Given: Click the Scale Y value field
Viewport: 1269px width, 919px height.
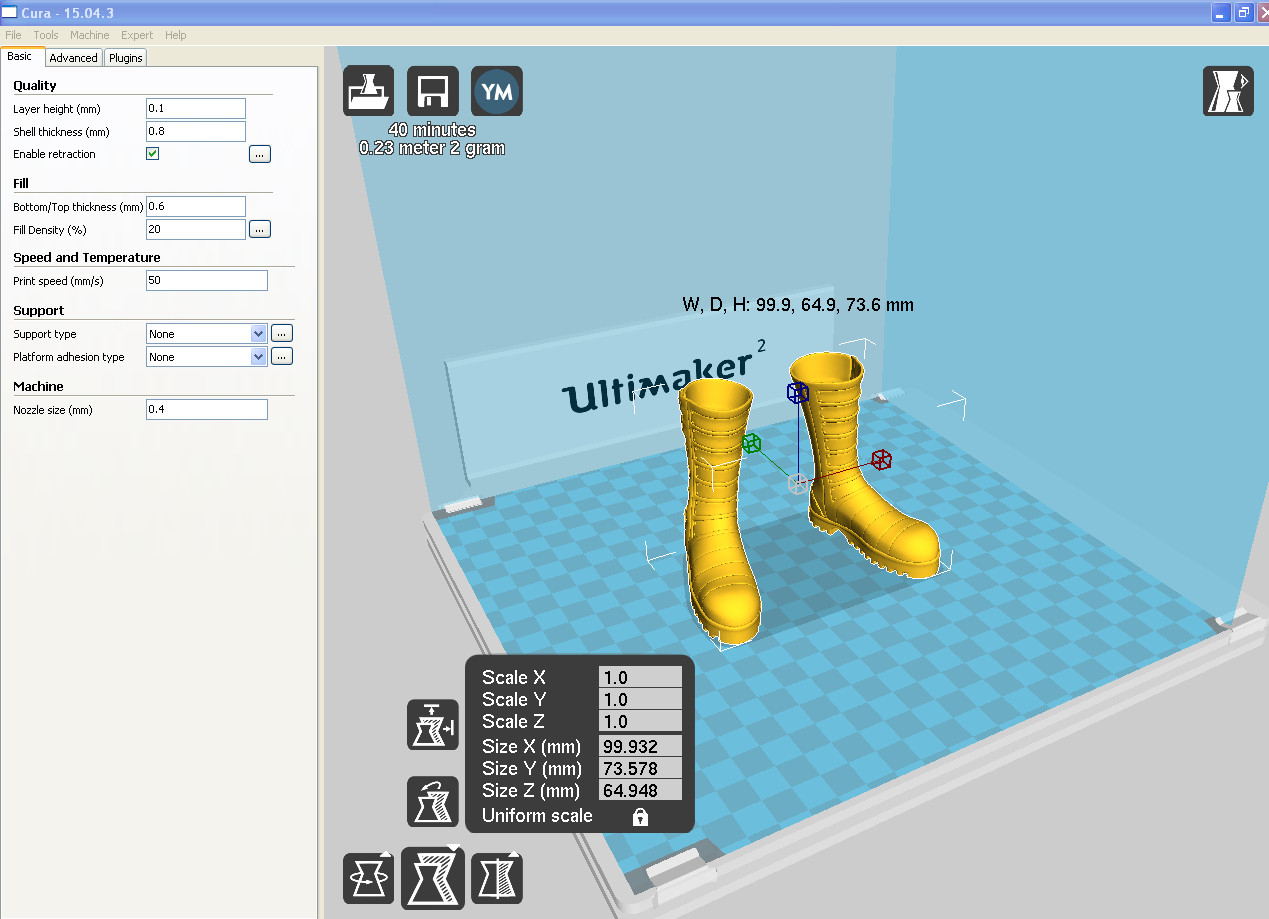Looking at the screenshot, I should click(640, 700).
